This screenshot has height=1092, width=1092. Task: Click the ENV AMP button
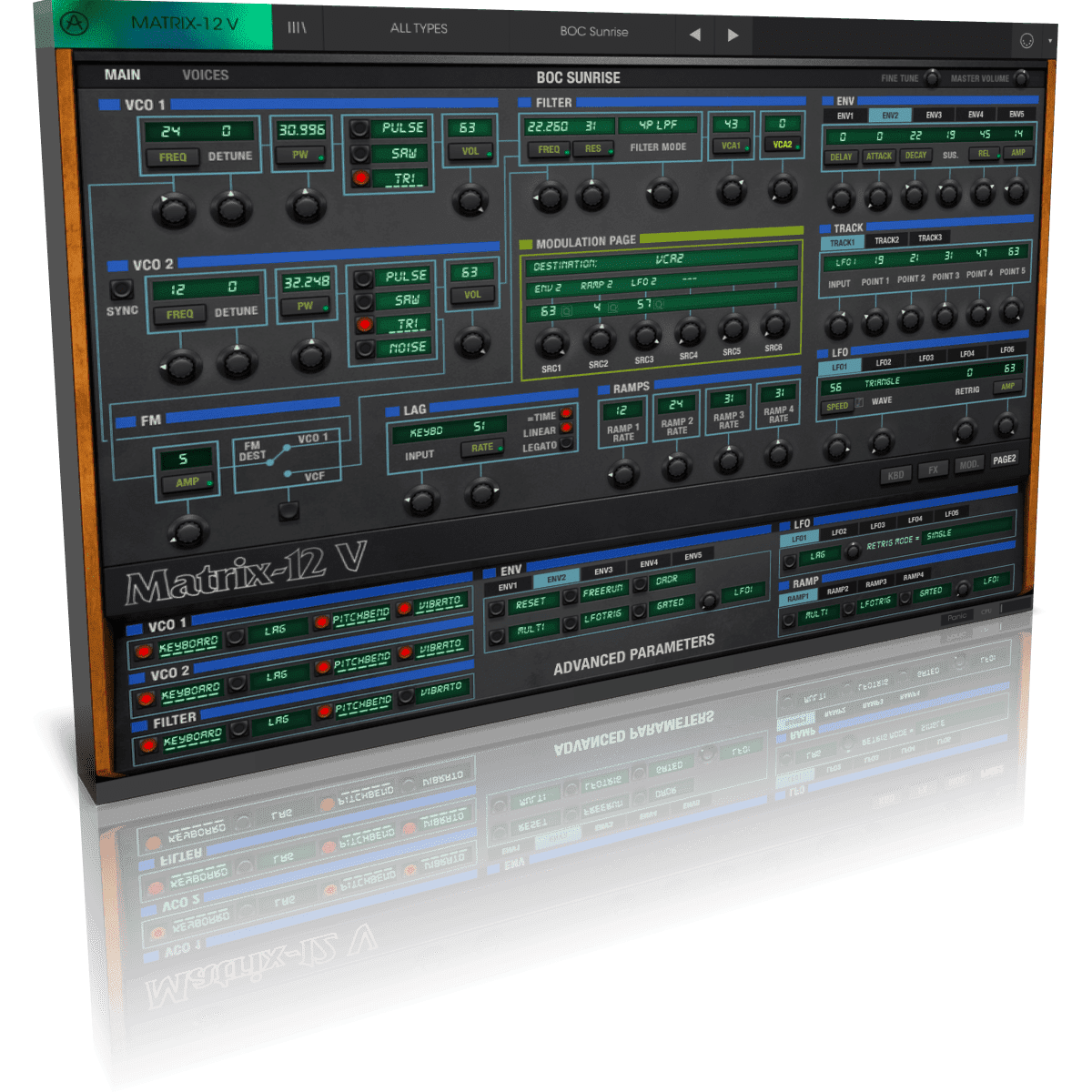click(1019, 152)
